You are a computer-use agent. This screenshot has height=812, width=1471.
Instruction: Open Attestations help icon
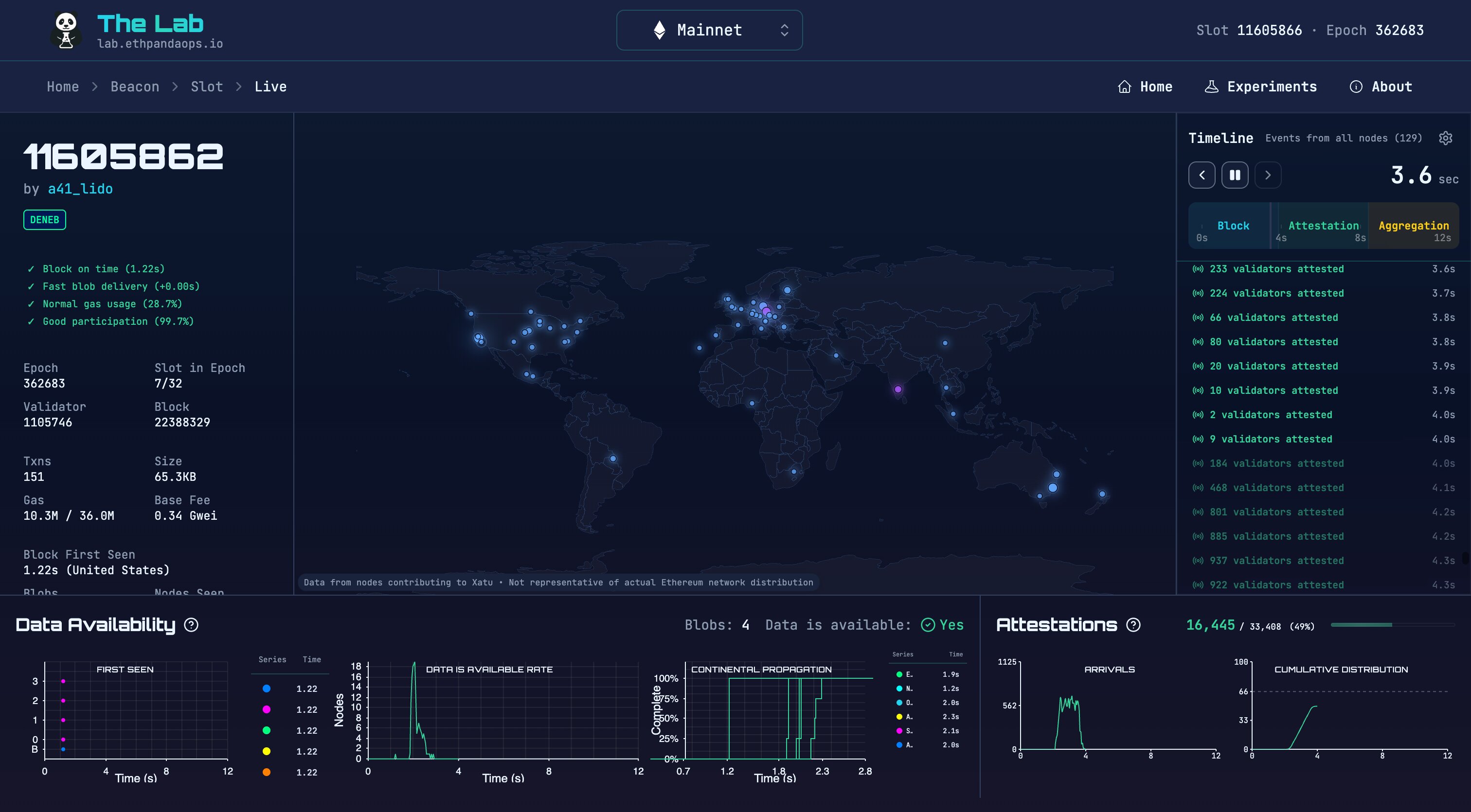(1133, 625)
